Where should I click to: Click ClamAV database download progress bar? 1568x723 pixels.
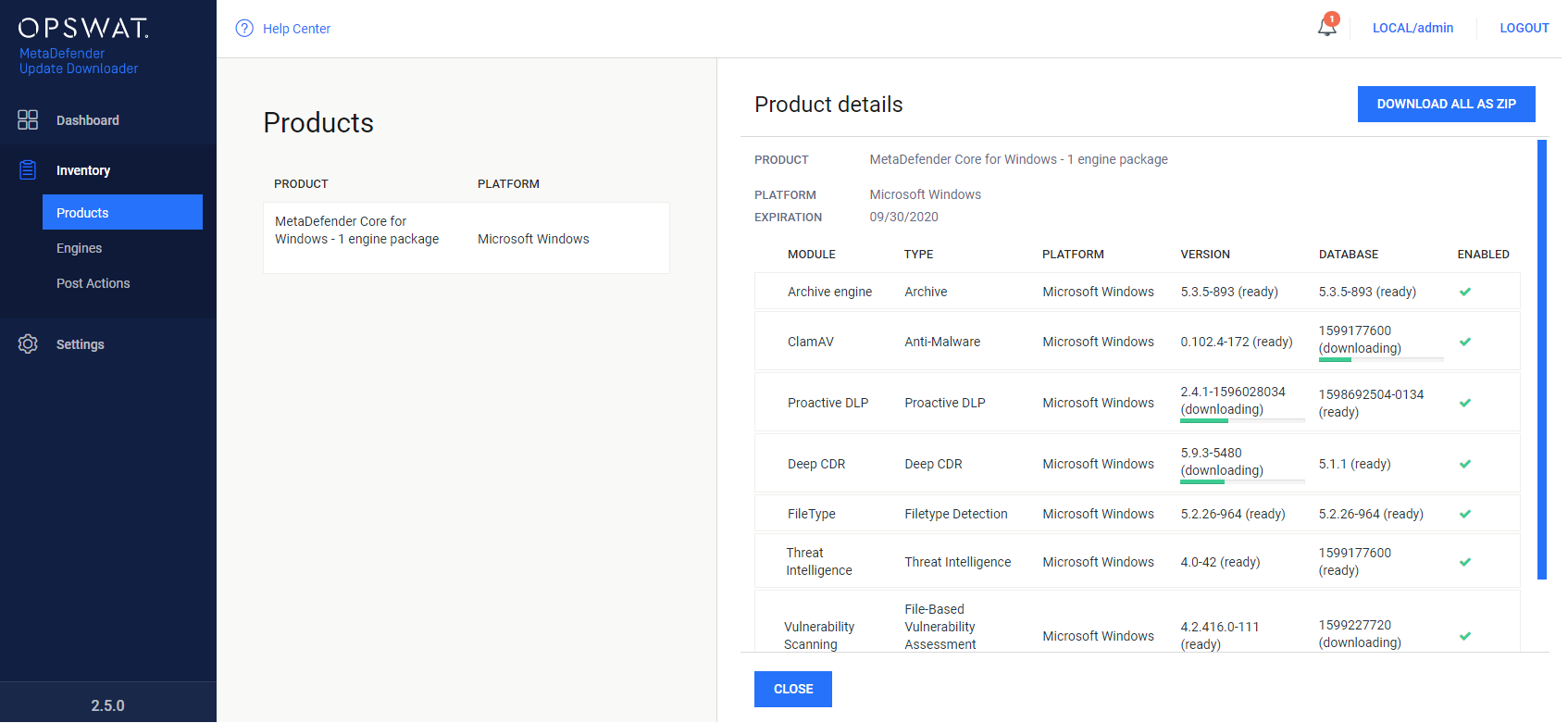click(x=1381, y=359)
